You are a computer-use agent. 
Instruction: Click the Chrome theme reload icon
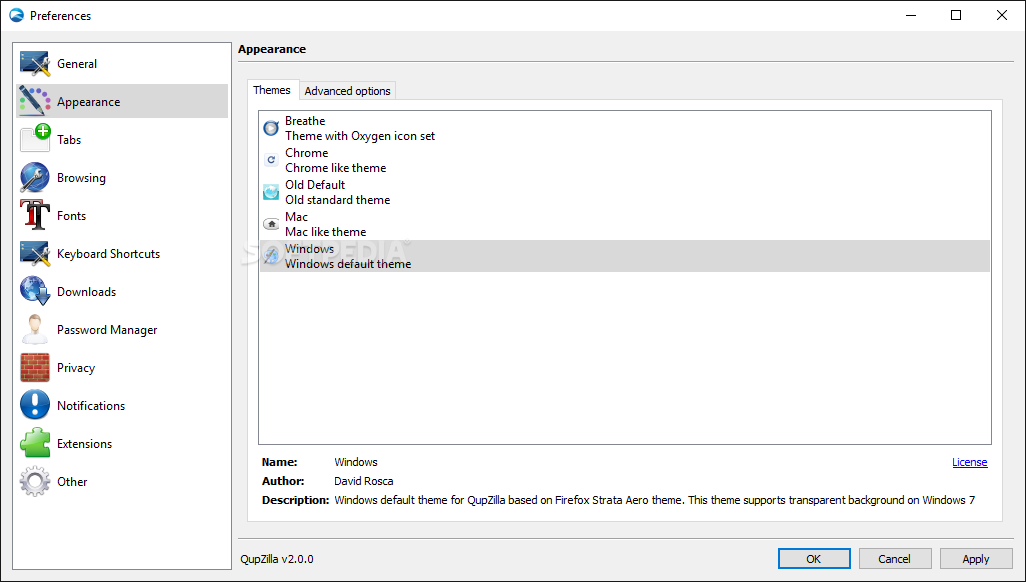(271, 160)
